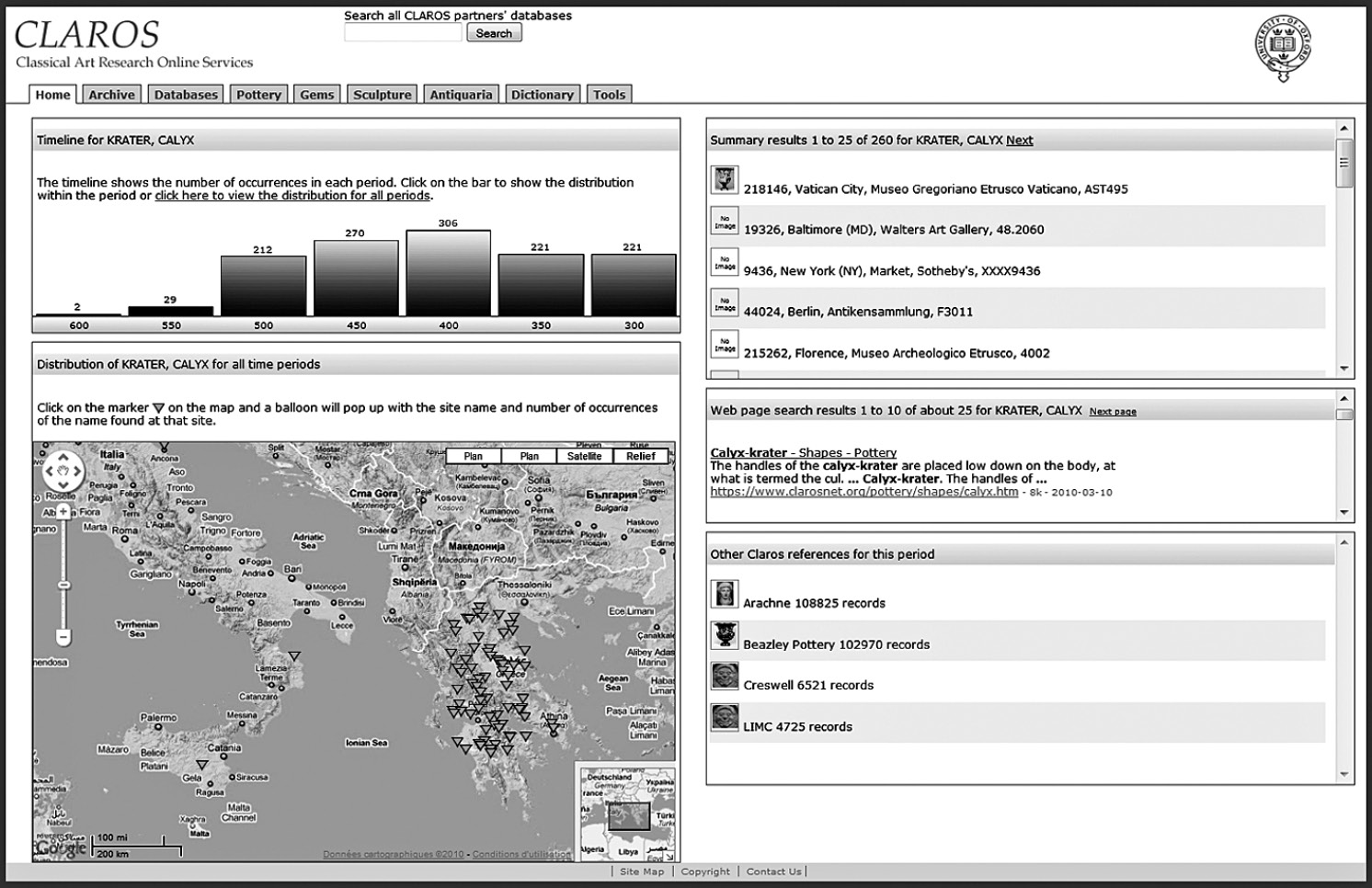
Task: Open the LIMC records icon
Action: coord(725,717)
